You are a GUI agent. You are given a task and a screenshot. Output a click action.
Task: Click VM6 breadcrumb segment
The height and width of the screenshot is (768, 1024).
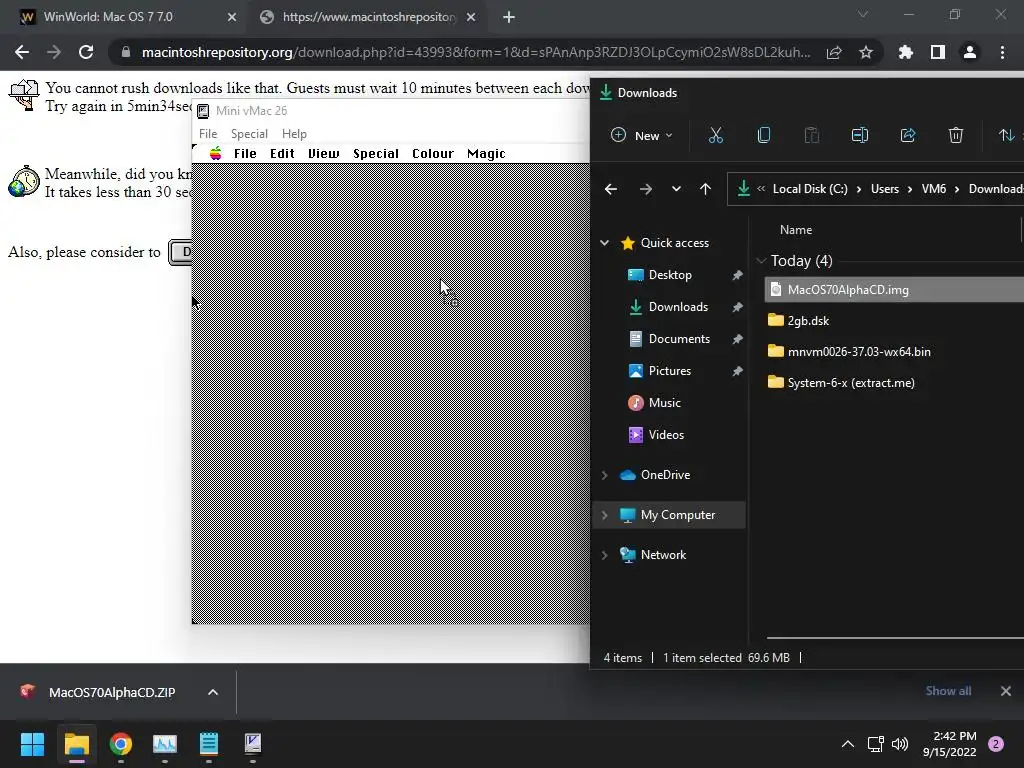tap(933, 189)
